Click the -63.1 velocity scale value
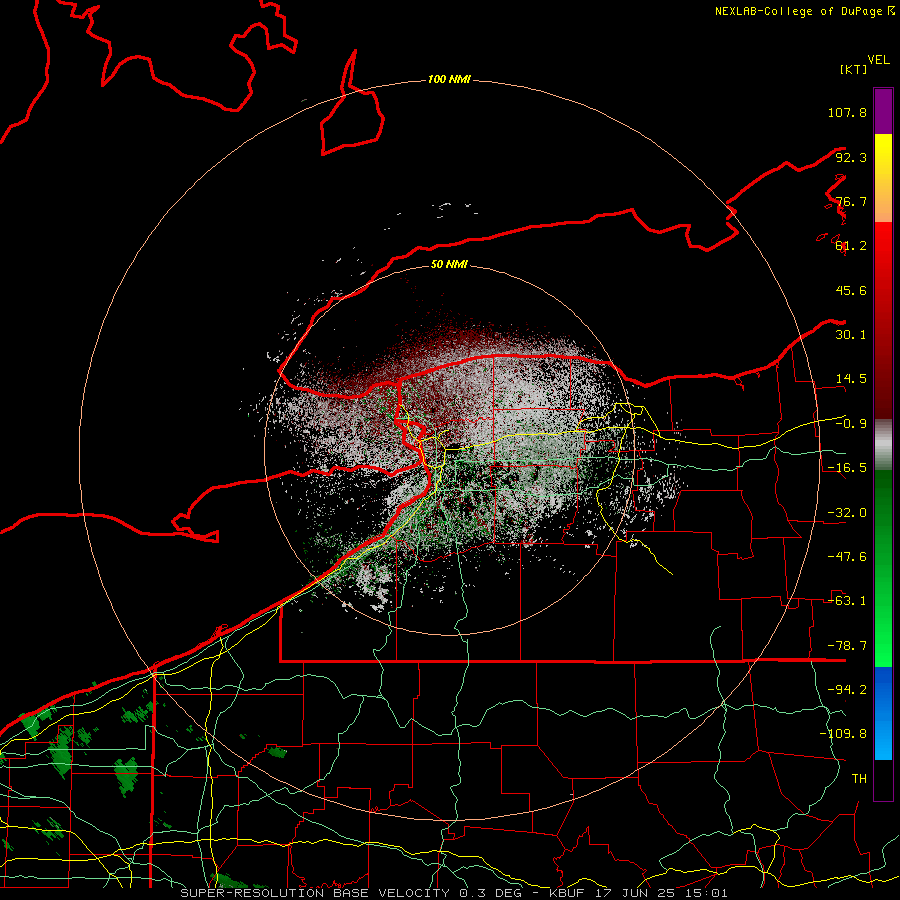The height and width of the screenshot is (900, 900). (x=847, y=601)
